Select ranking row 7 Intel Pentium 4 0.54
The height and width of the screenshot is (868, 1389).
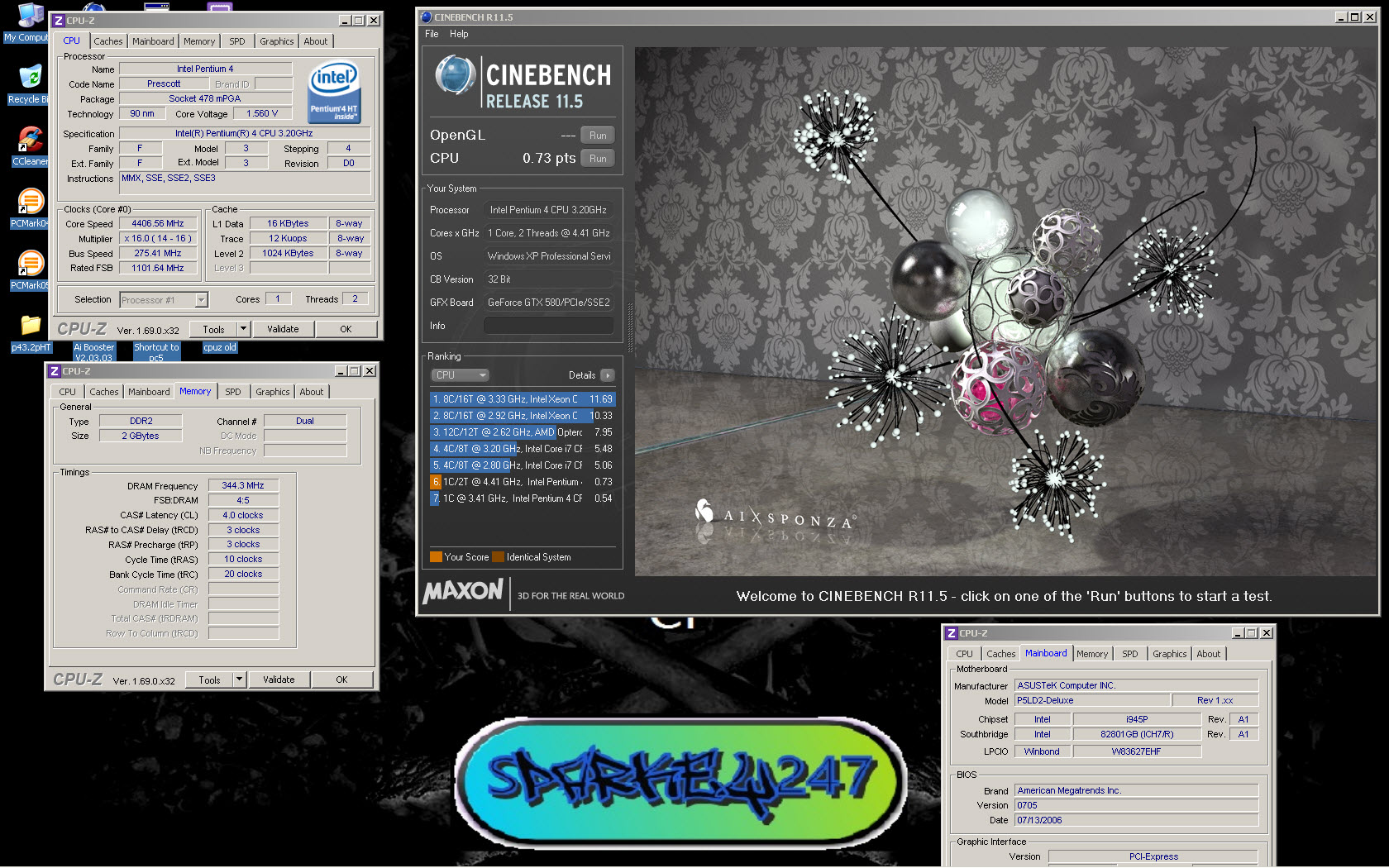pyautogui.click(x=523, y=498)
